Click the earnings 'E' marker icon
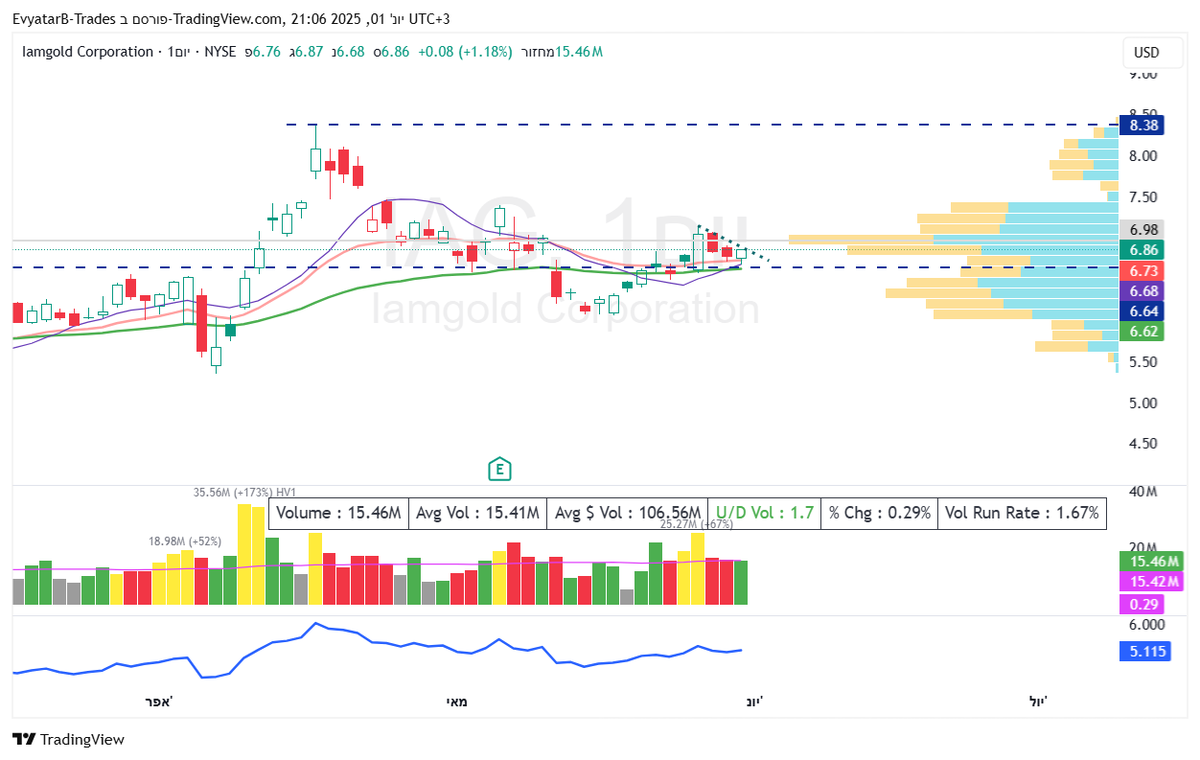This screenshot has height=760, width=1200. (x=498, y=469)
